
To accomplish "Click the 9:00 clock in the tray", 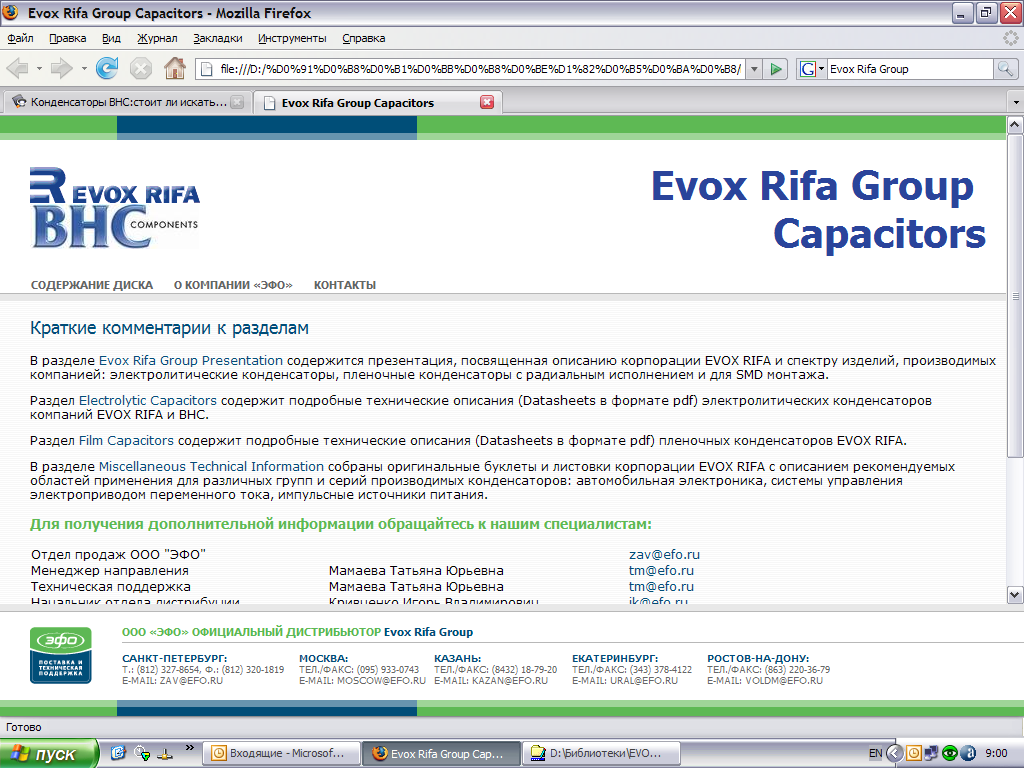I will [x=996, y=754].
